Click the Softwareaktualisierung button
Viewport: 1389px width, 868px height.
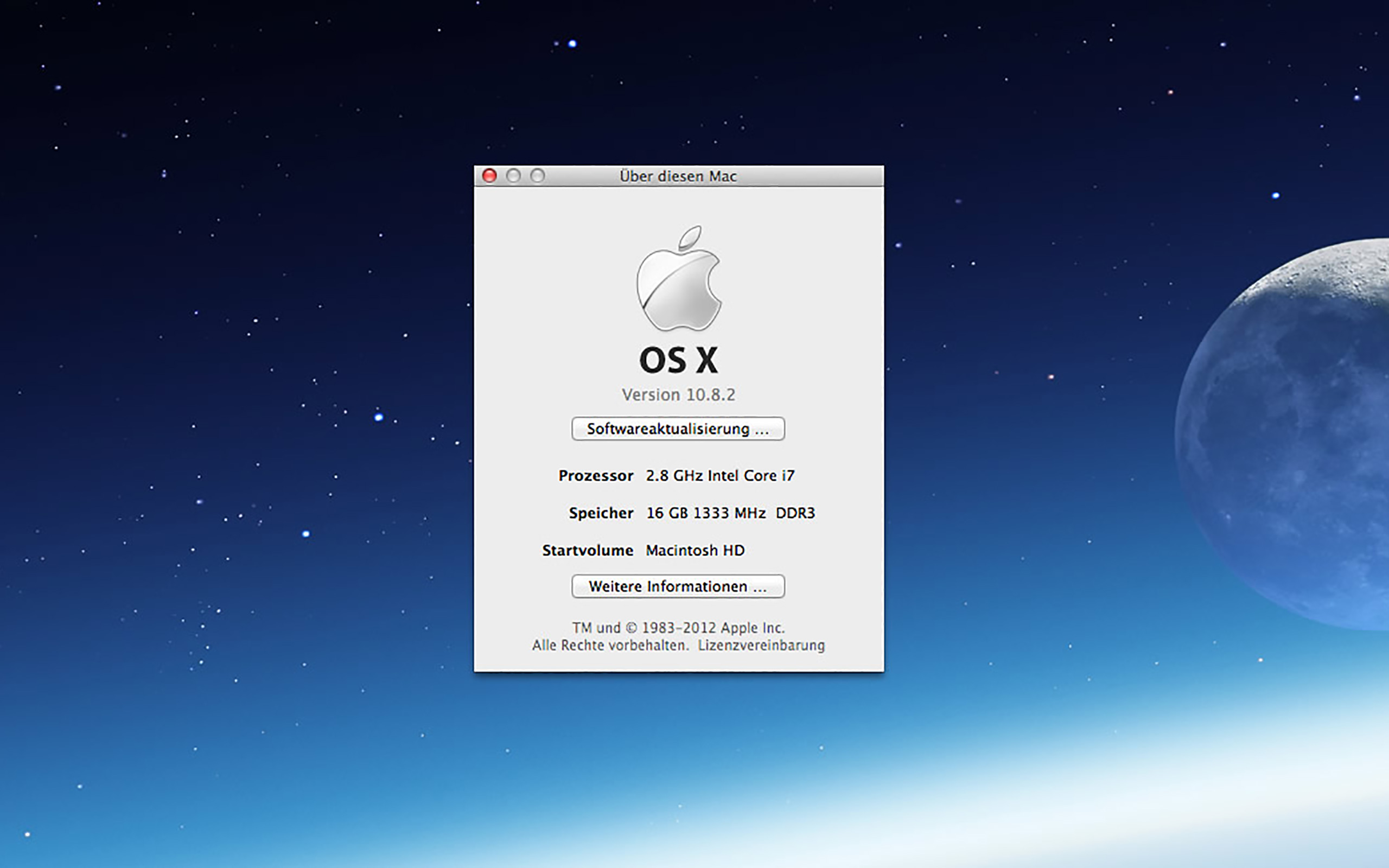tap(678, 429)
